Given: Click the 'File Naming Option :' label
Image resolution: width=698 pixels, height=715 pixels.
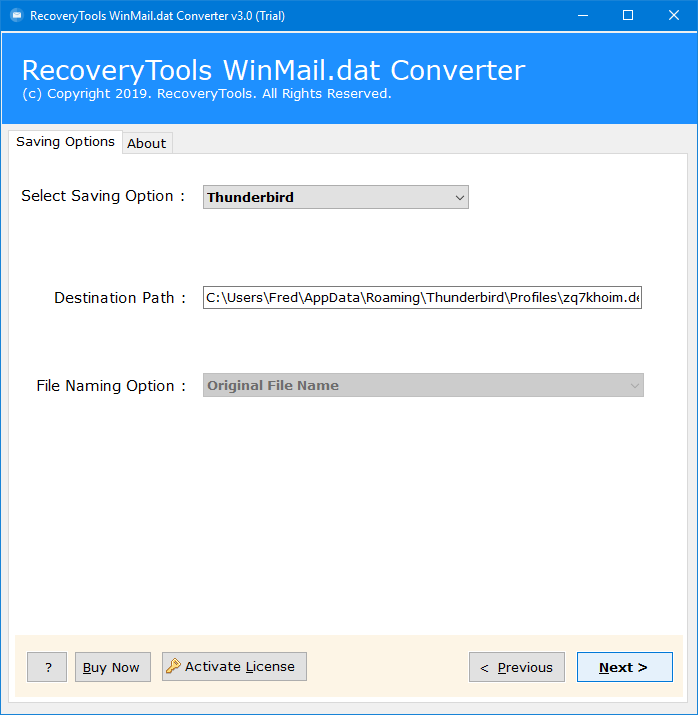Looking at the screenshot, I should click(111, 386).
